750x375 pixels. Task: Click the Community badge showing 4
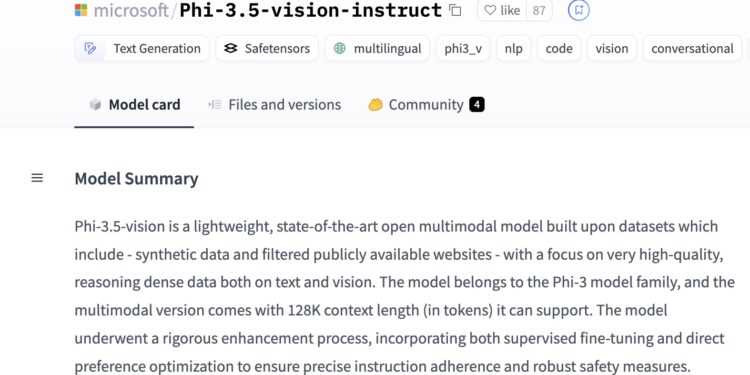[x=477, y=104]
